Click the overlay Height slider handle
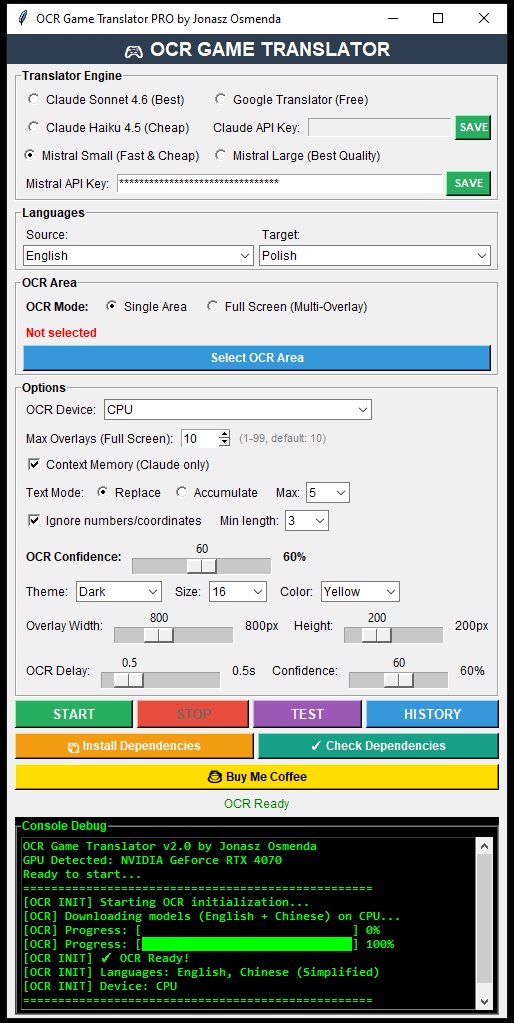The image size is (514, 1023). [x=376, y=635]
